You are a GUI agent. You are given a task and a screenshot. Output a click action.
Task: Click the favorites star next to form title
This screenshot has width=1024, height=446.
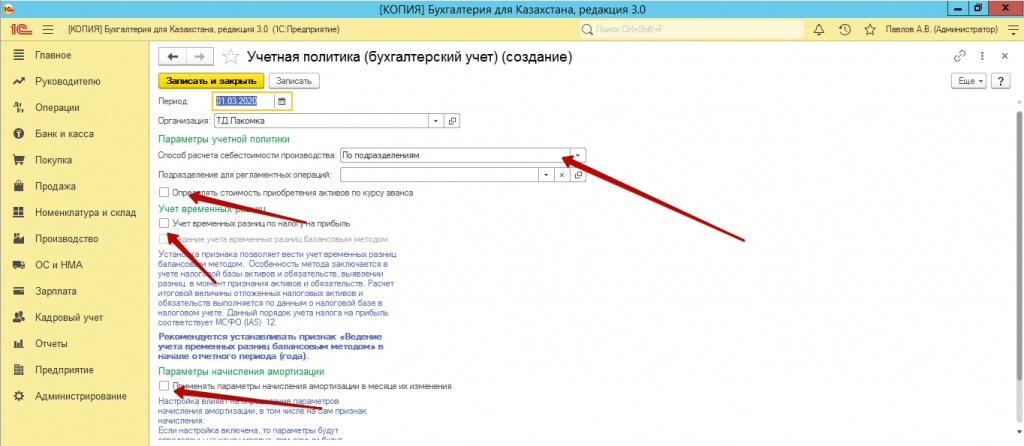click(x=229, y=56)
